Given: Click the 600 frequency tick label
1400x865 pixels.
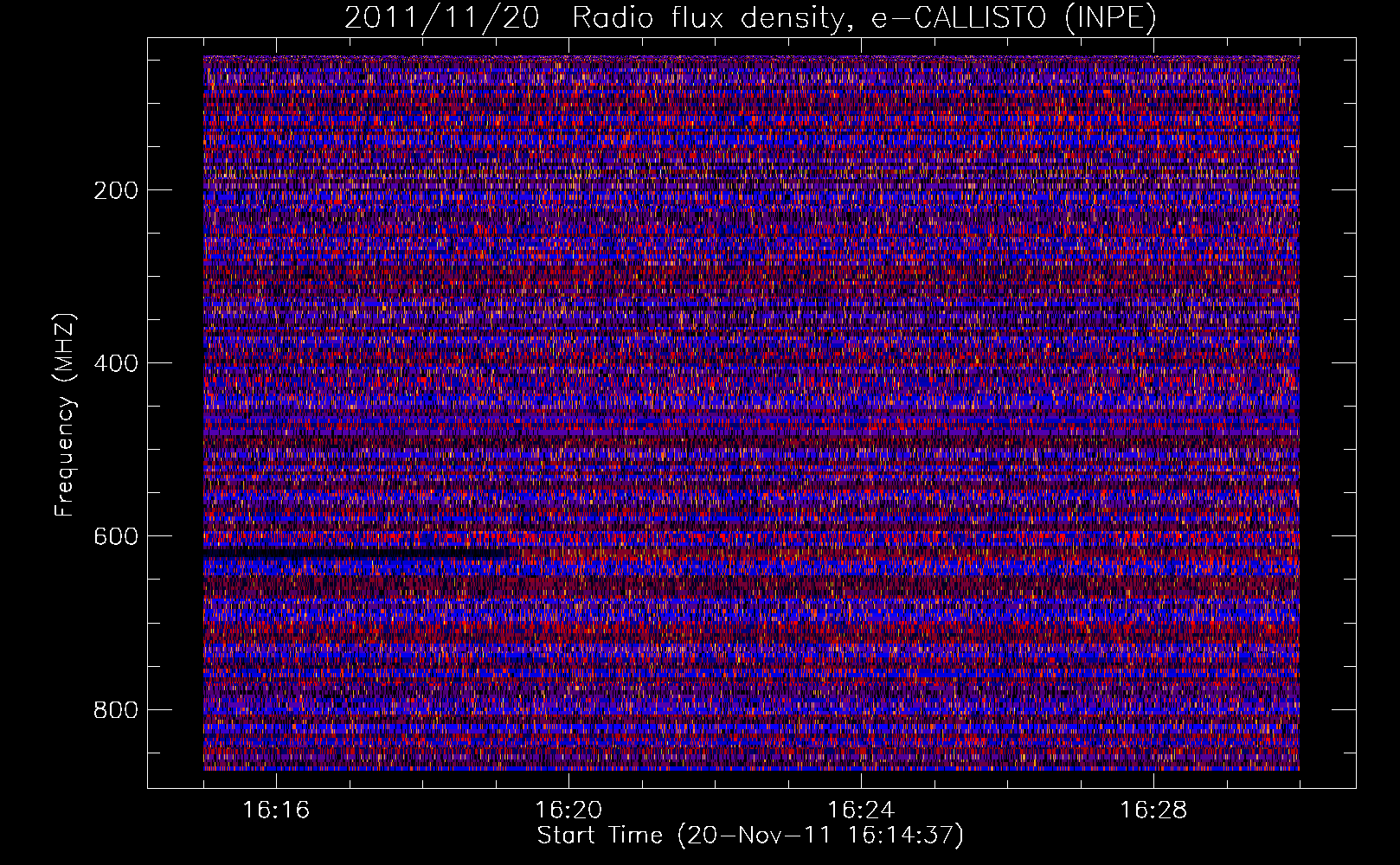Looking at the screenshot, I should [x=116, y=536].
